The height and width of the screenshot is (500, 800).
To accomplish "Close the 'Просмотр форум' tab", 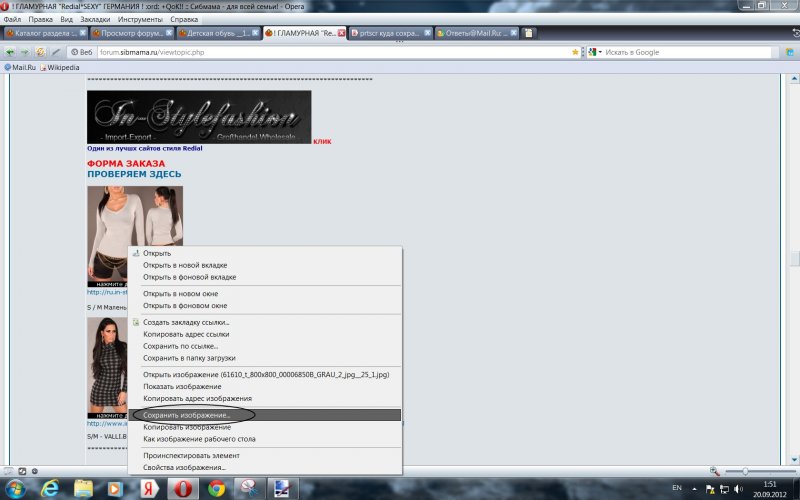I will click(169, 33).
